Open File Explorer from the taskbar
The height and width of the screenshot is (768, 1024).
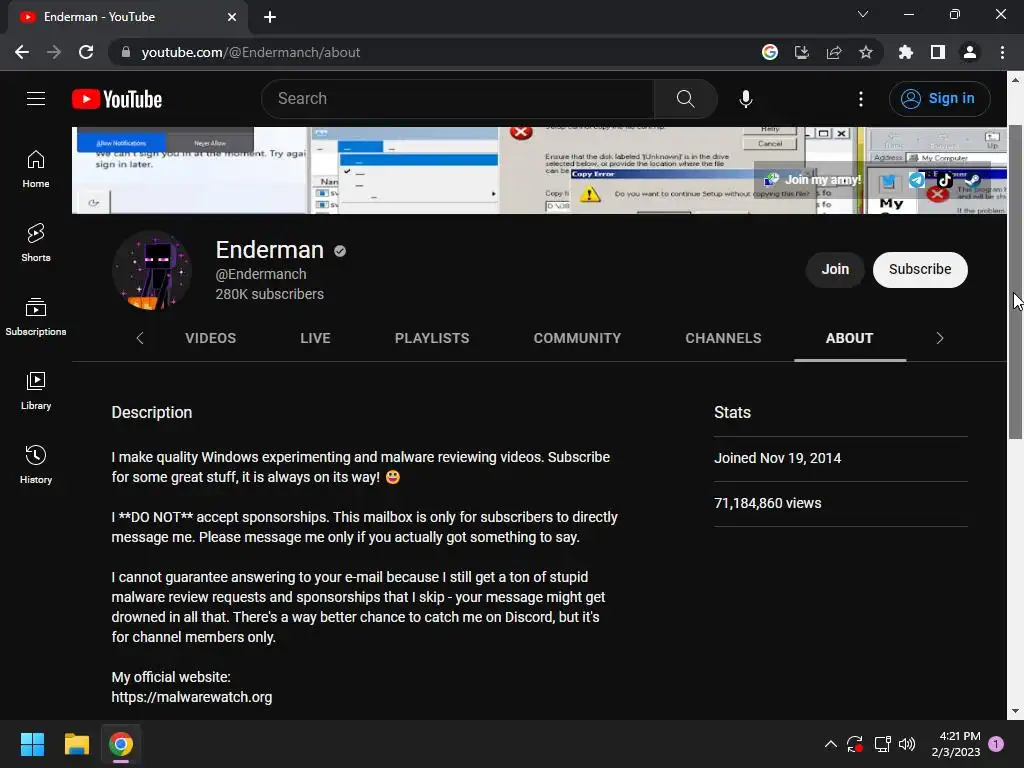click(x=76, y=744)
